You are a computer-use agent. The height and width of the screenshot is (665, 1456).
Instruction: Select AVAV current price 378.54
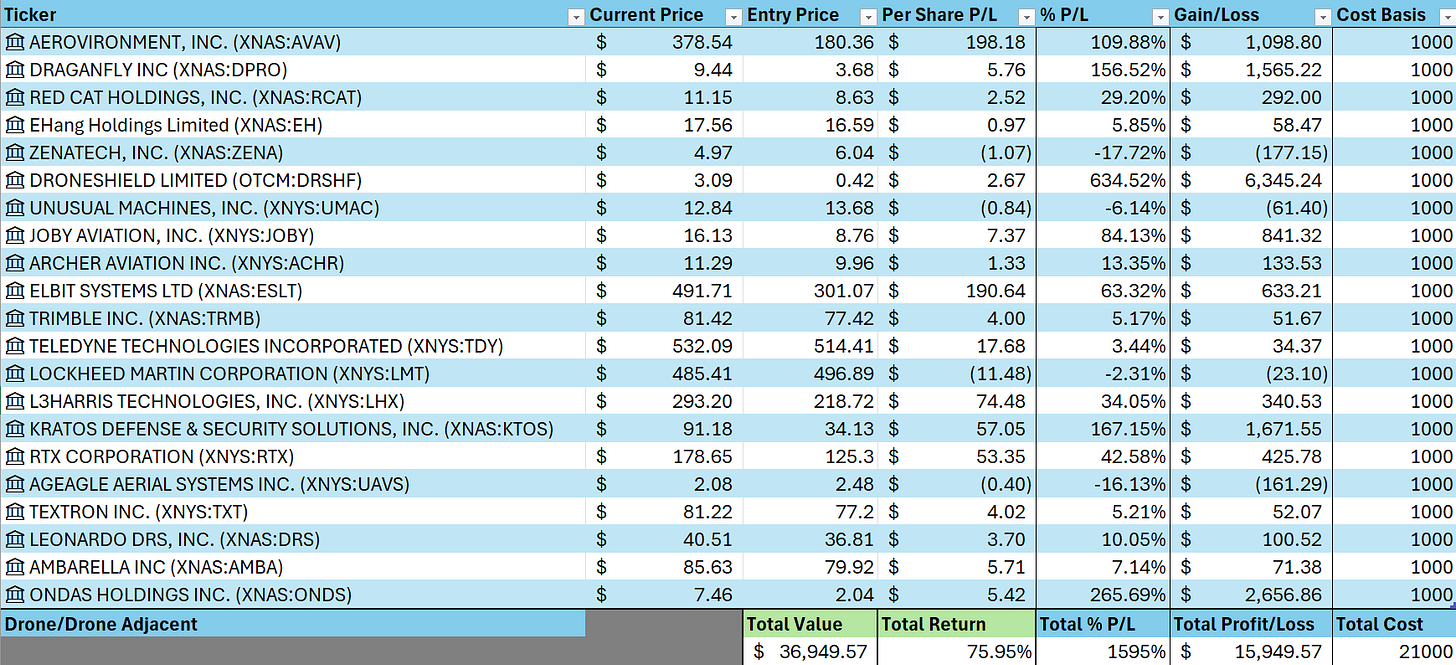click(x=665, y=42)
